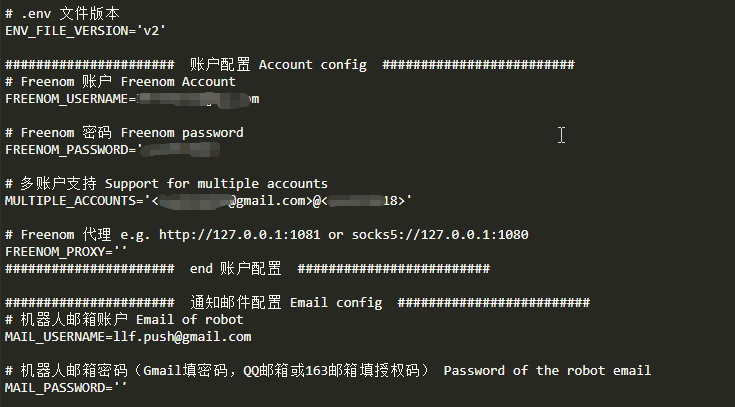Click the 'Account config' header text
735x407 pixels.
coord(313,65)
